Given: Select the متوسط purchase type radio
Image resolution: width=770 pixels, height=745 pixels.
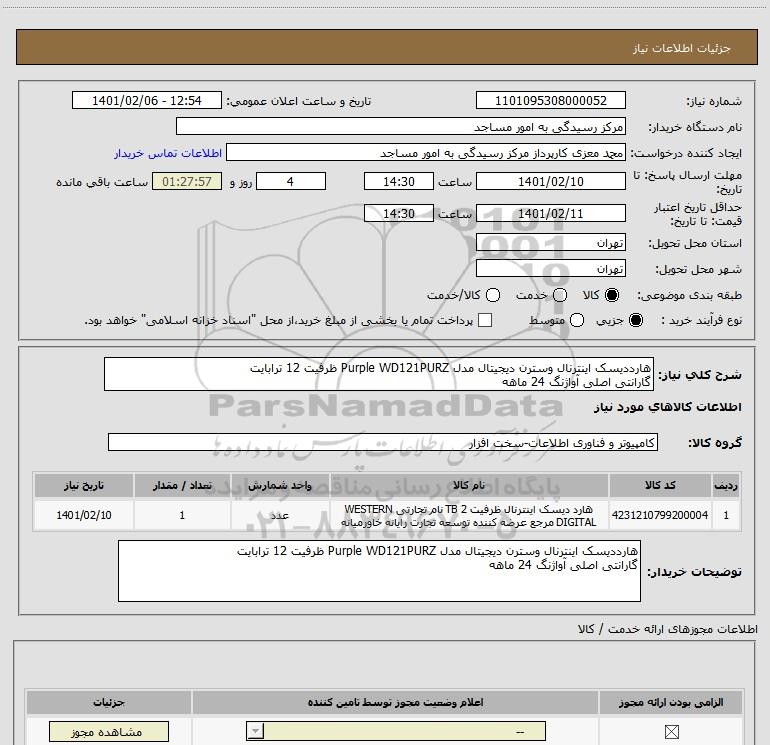Looking at the screenshot, I should pos(577,320).
